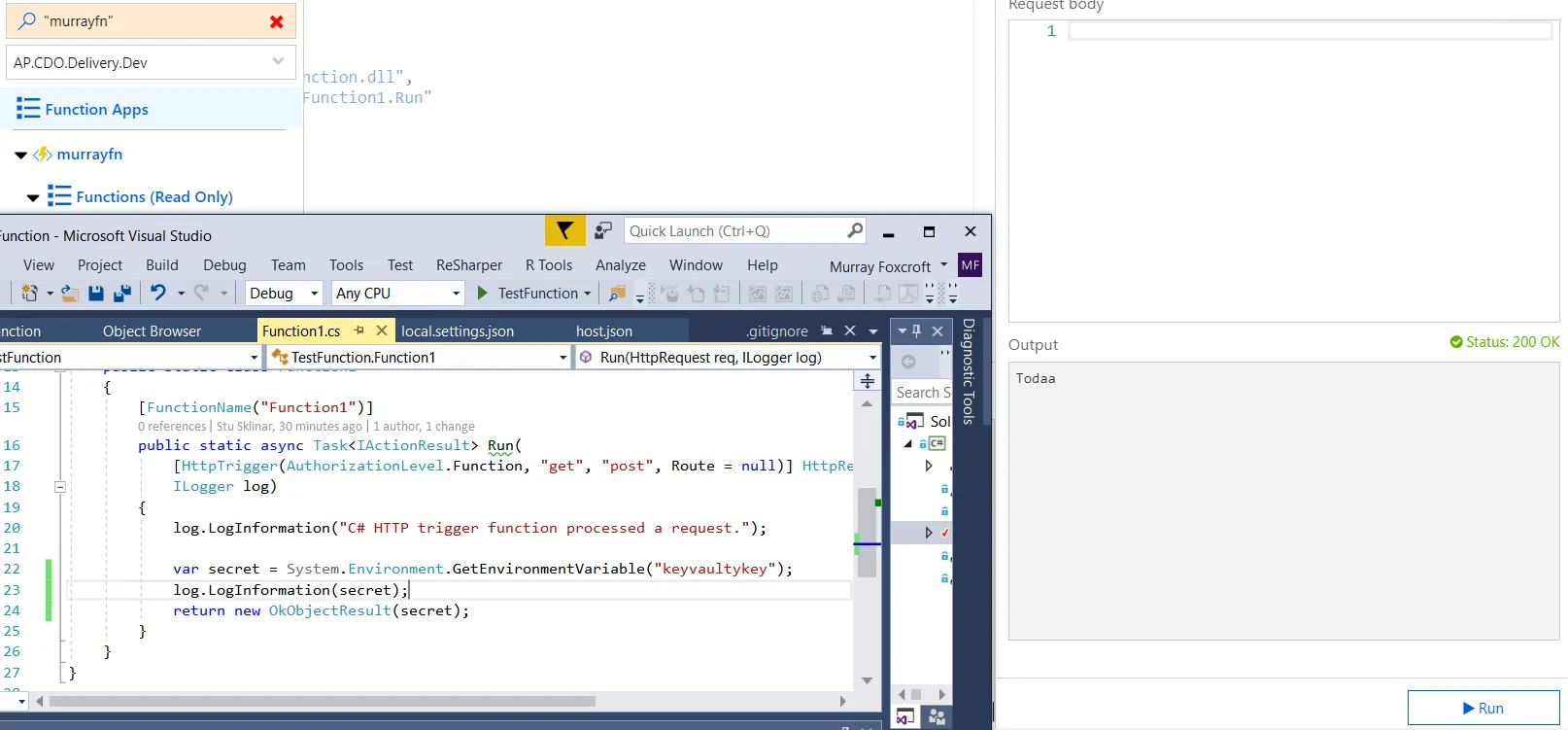
Task: Open the AP.CDO.Delivery.Dev subscription dropdown
Action: (x=151, y=62)
